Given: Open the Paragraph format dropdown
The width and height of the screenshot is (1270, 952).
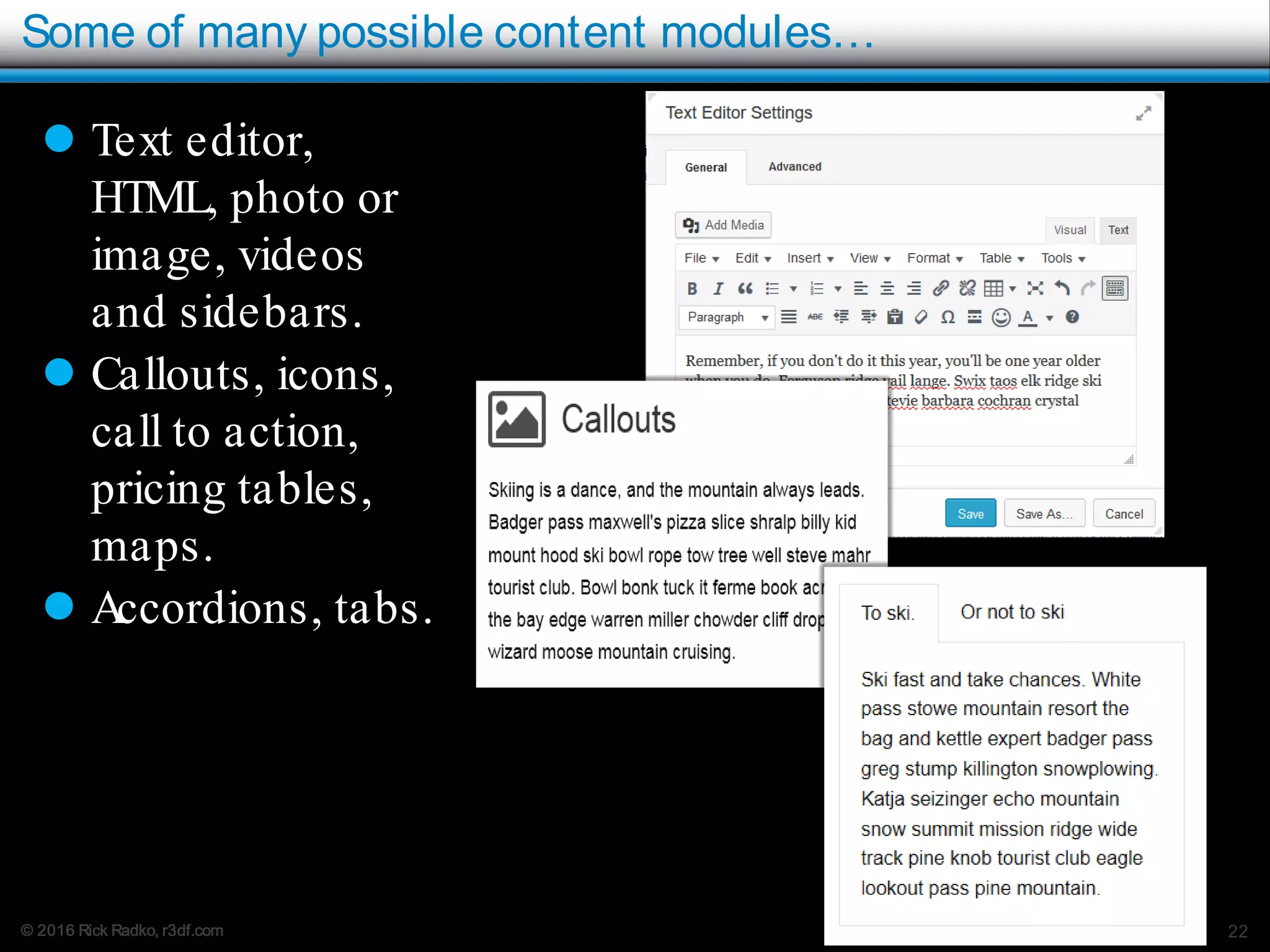Looking at the screenshot, I should 727,317.
